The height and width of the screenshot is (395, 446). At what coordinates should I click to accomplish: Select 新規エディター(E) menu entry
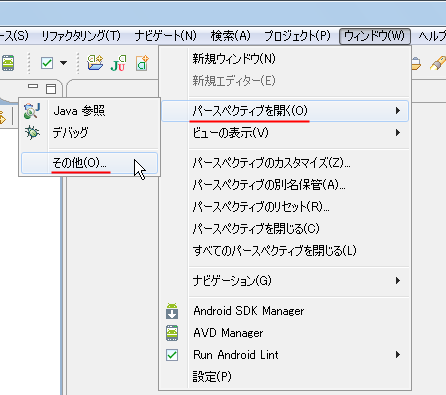pos(285,81)
